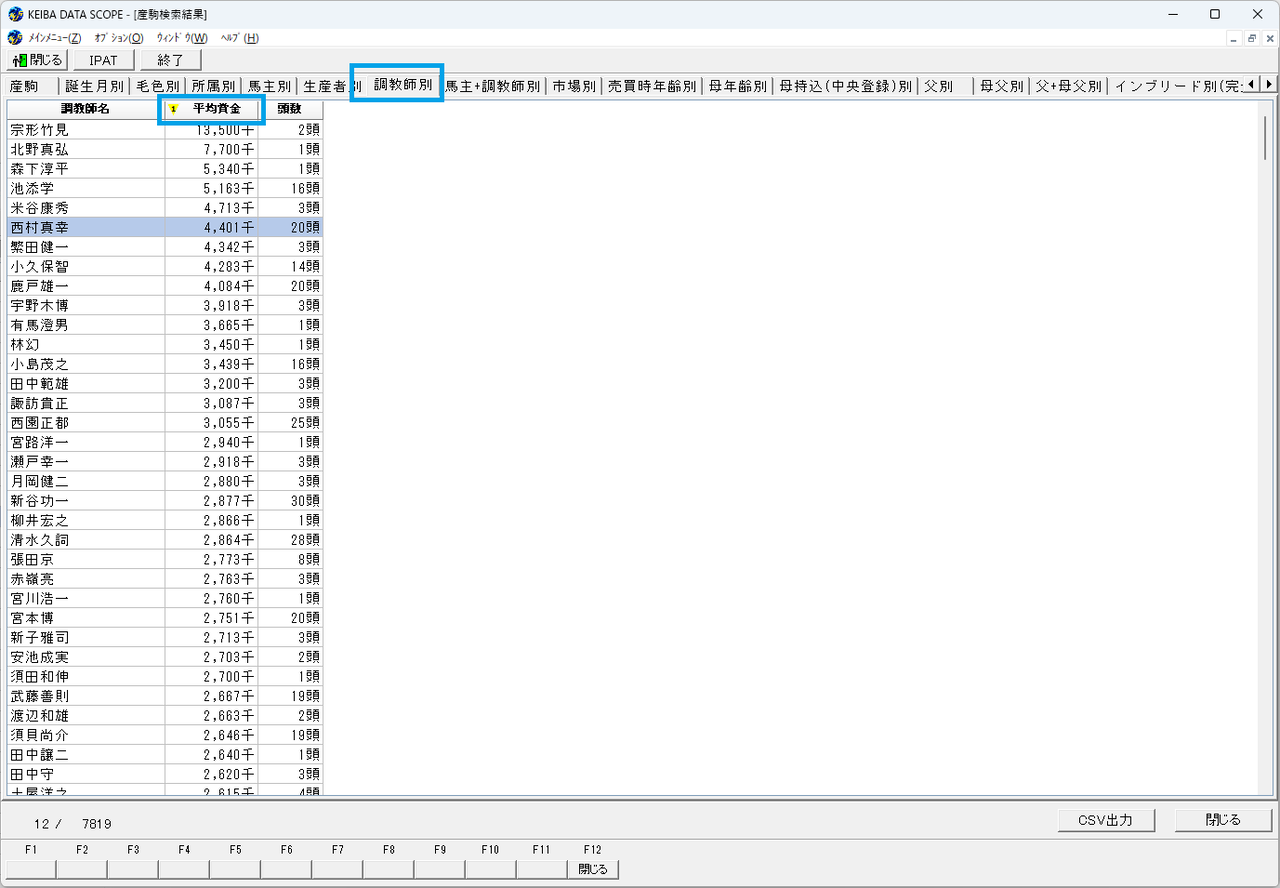The image size is (1280, 888).
Task: Click the toolbar 閉じる button with door icon
Action: click(37, 60)
